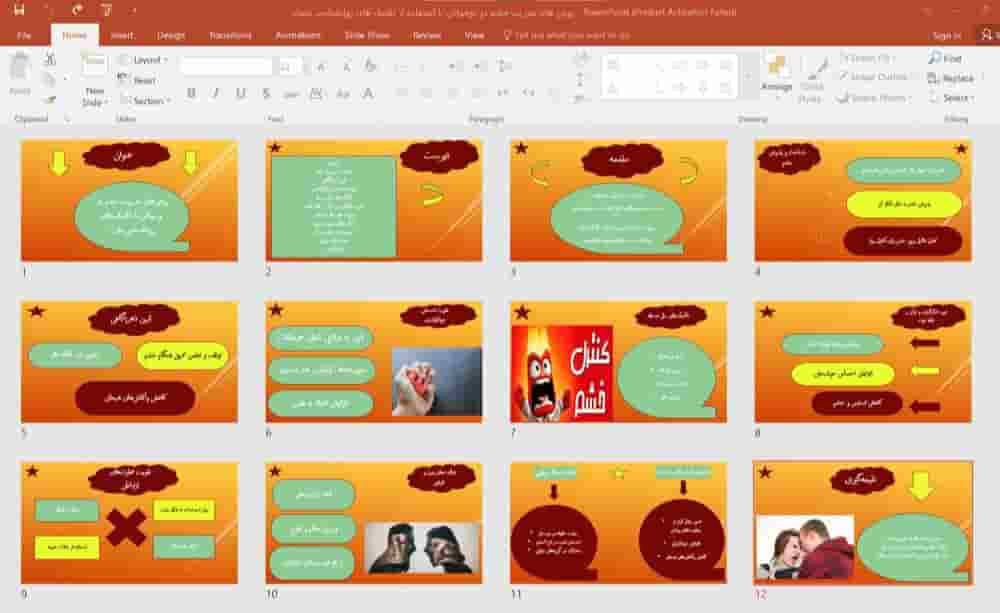Click the Clear All Formatting icon
This screenshot has height=613, width=1000.
coord(371,66)
